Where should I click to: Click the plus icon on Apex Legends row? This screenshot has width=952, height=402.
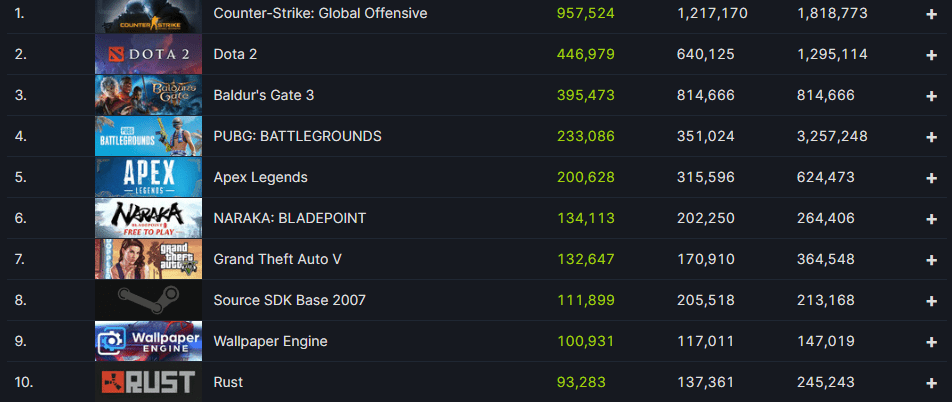pyautogui.click(x=931, y=178)
